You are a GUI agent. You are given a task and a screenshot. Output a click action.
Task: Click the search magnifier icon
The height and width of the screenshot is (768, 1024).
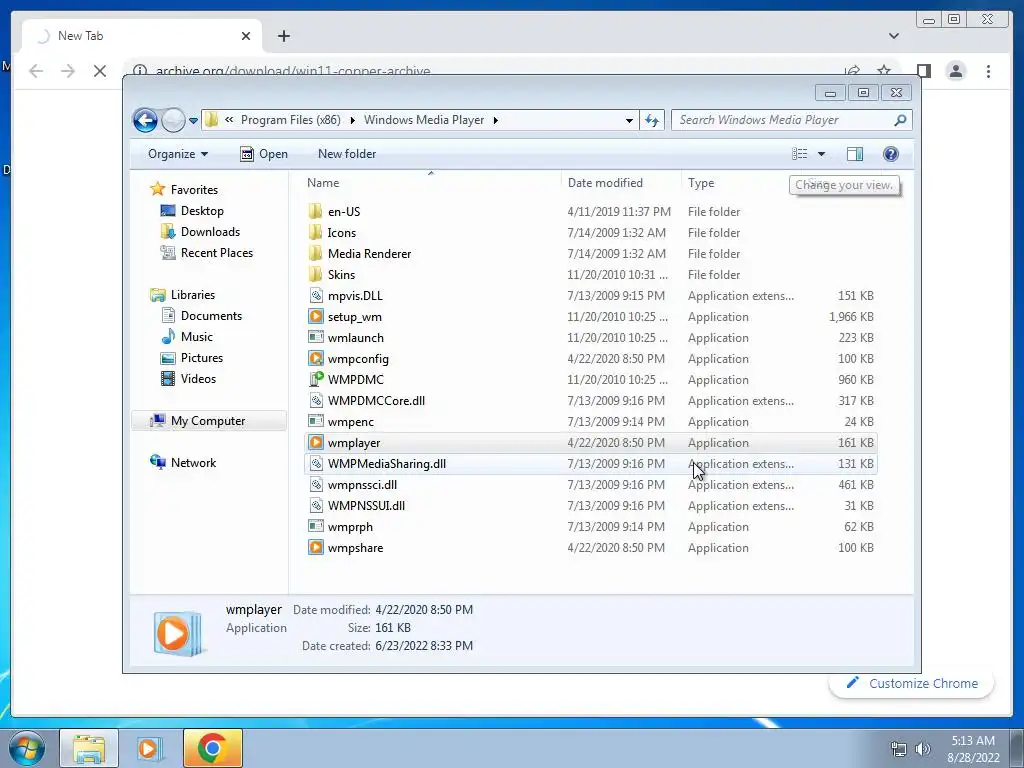[x=900, y=120]
